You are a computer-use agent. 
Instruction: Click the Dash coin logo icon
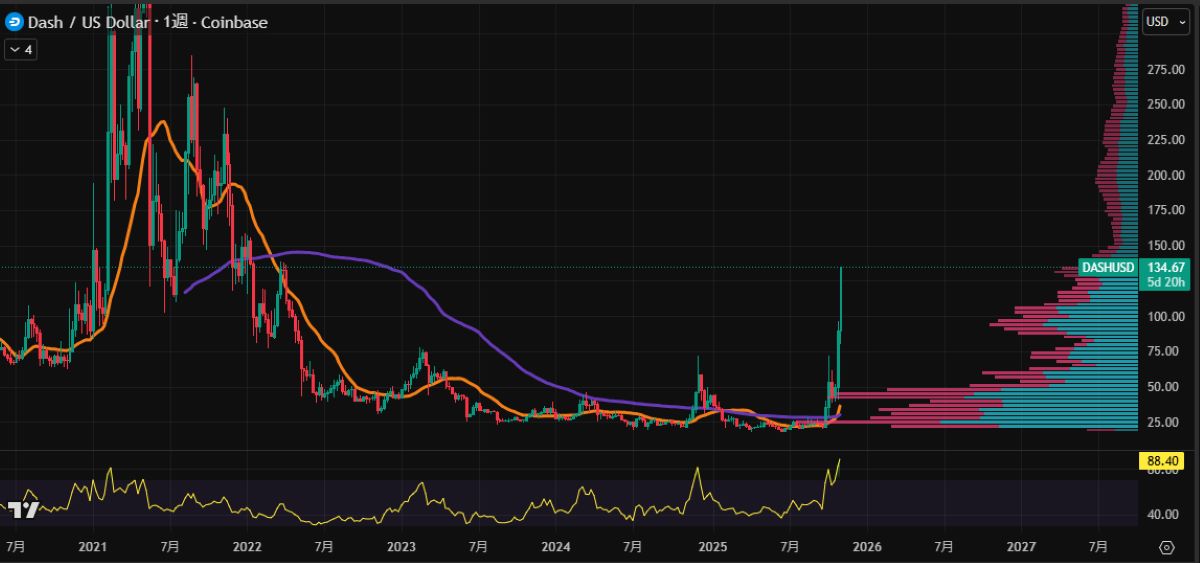(14, 21)
